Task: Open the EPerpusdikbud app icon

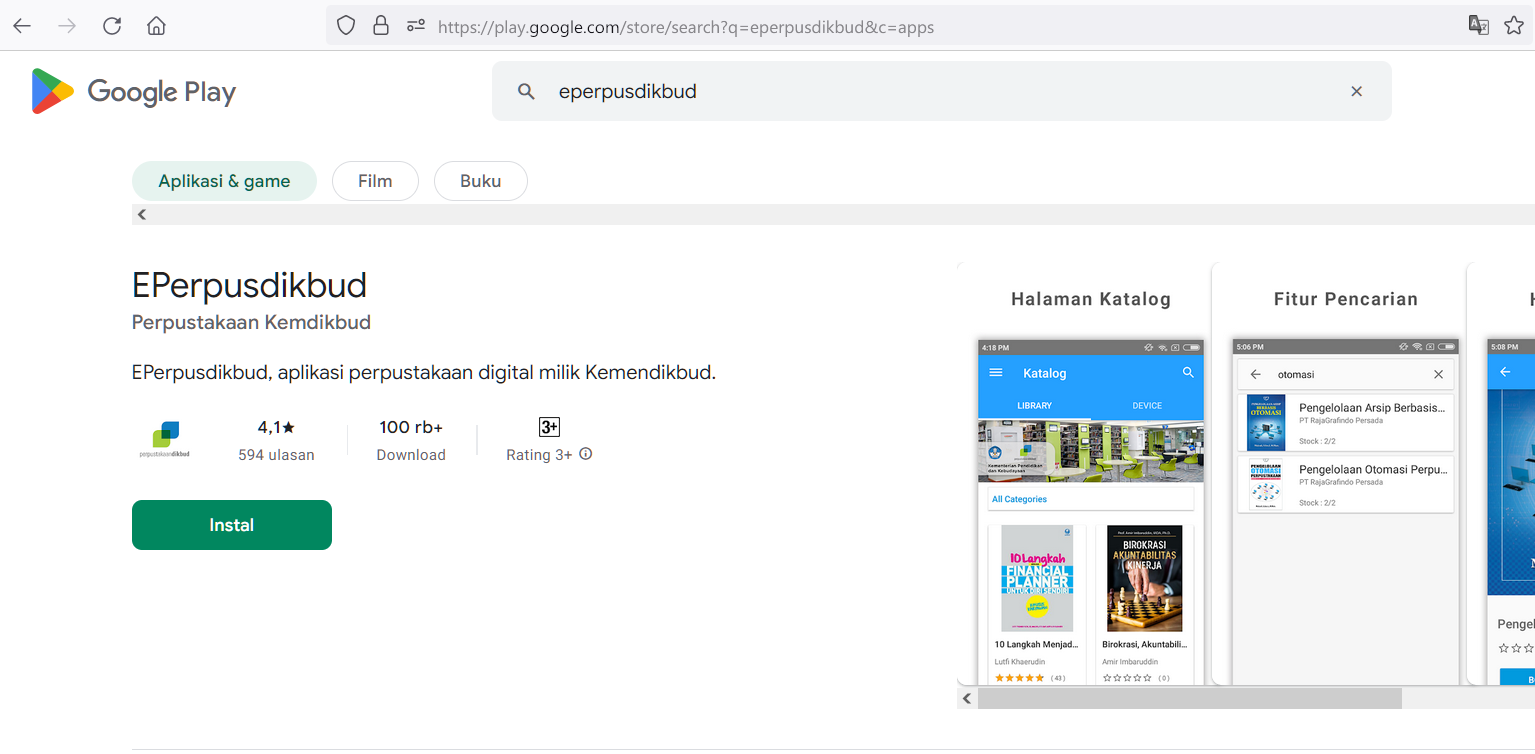Action: (x=165, y=440)
